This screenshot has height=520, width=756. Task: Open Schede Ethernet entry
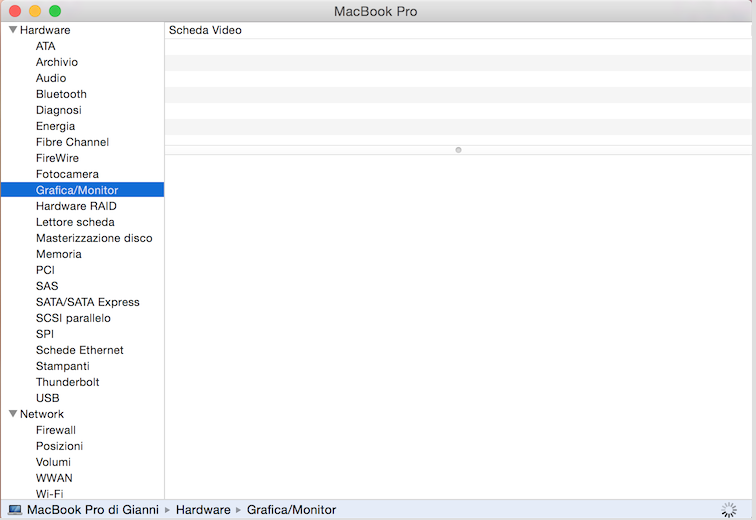click(x=80, y=350)
